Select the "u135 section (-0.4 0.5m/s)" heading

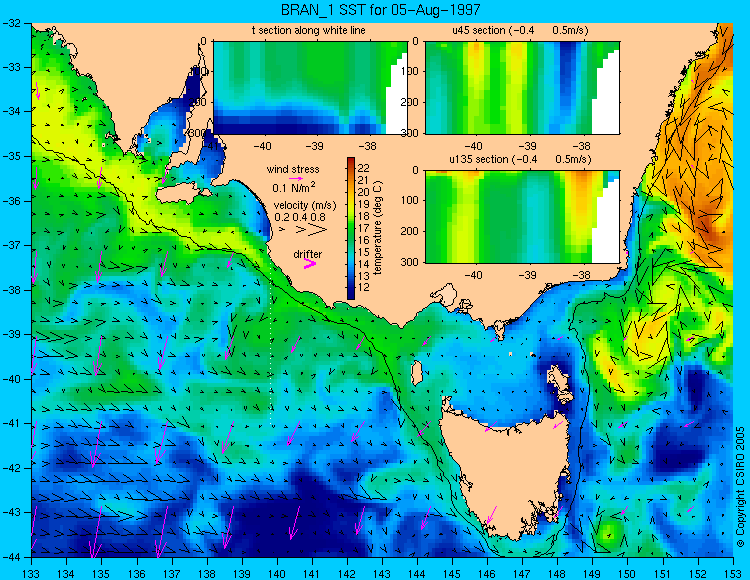click(x=520, y=159)
